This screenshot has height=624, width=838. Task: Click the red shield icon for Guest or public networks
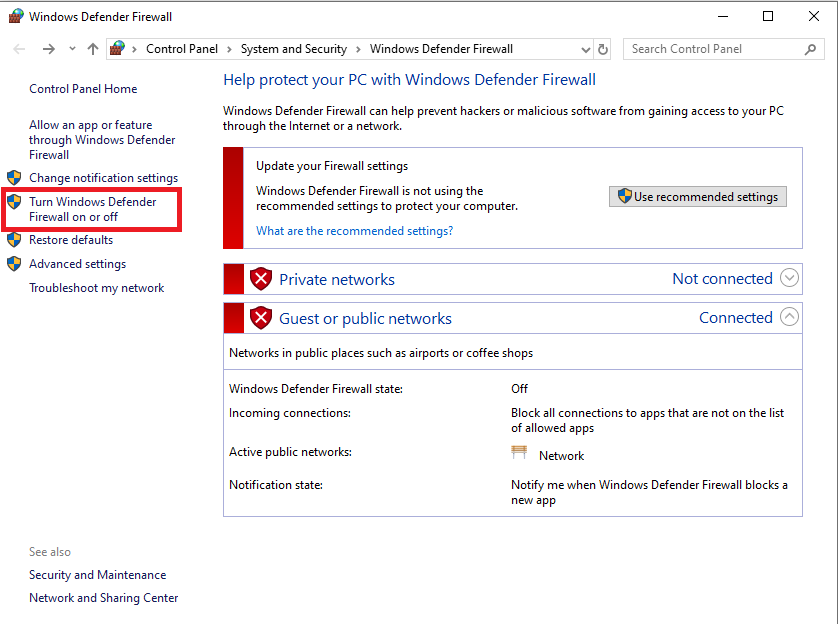click(x=261, y=319)
